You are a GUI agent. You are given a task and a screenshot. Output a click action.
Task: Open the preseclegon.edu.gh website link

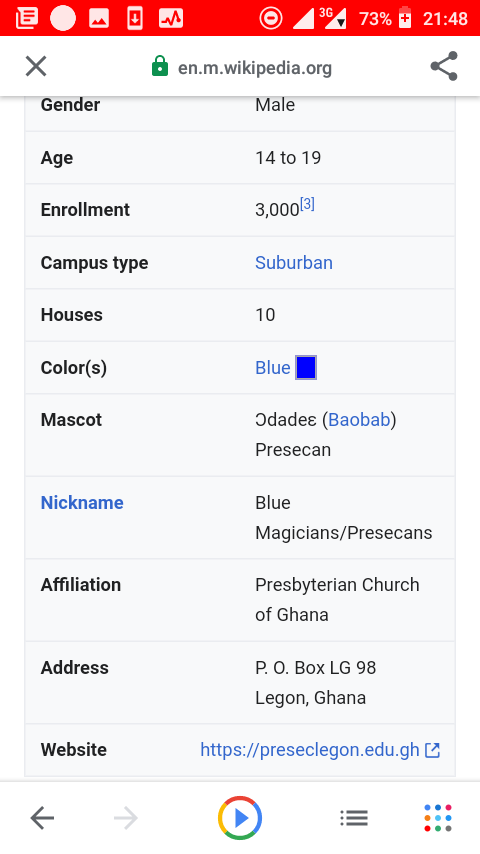[x=310, y=750]
